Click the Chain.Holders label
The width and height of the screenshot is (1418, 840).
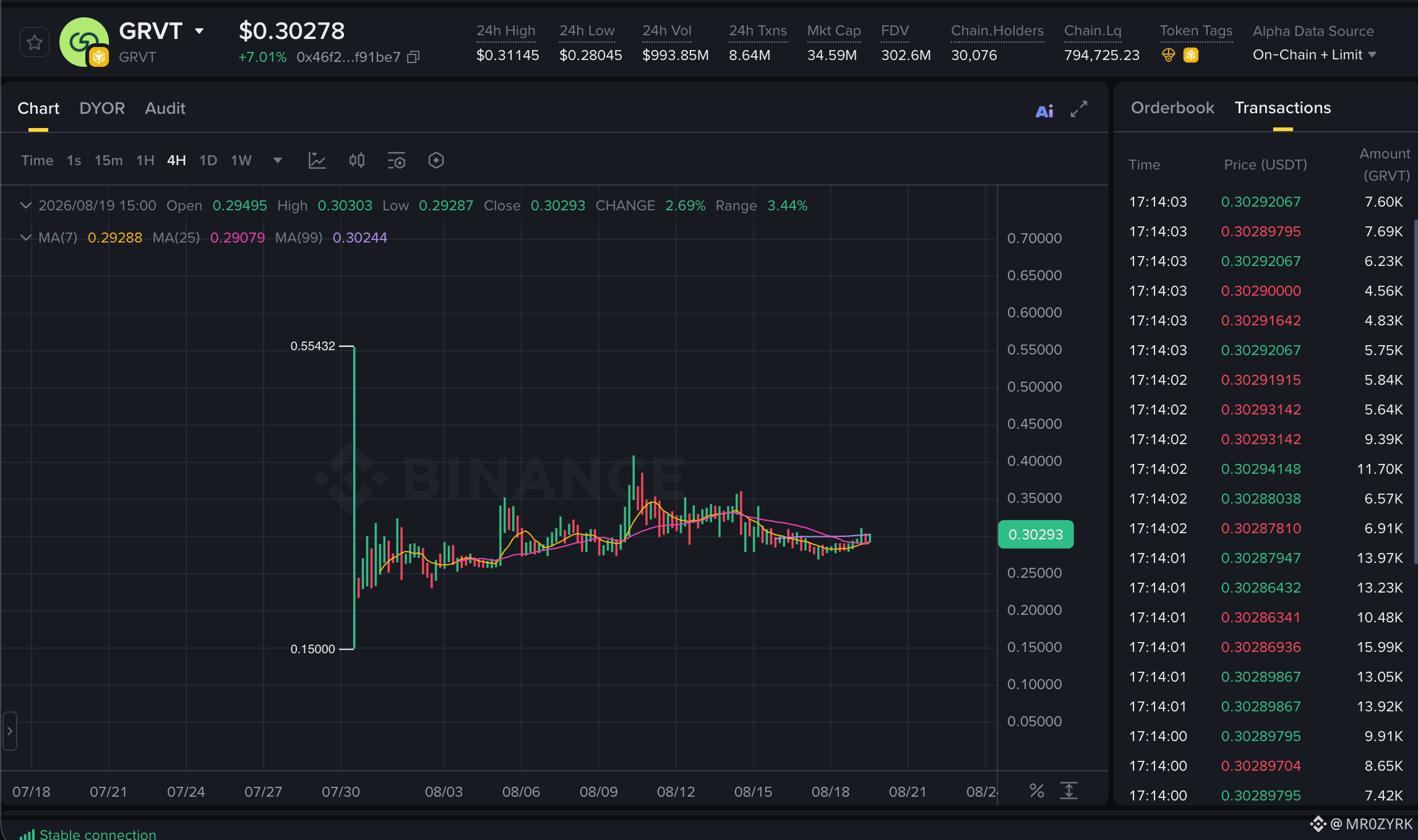[997, 31]
